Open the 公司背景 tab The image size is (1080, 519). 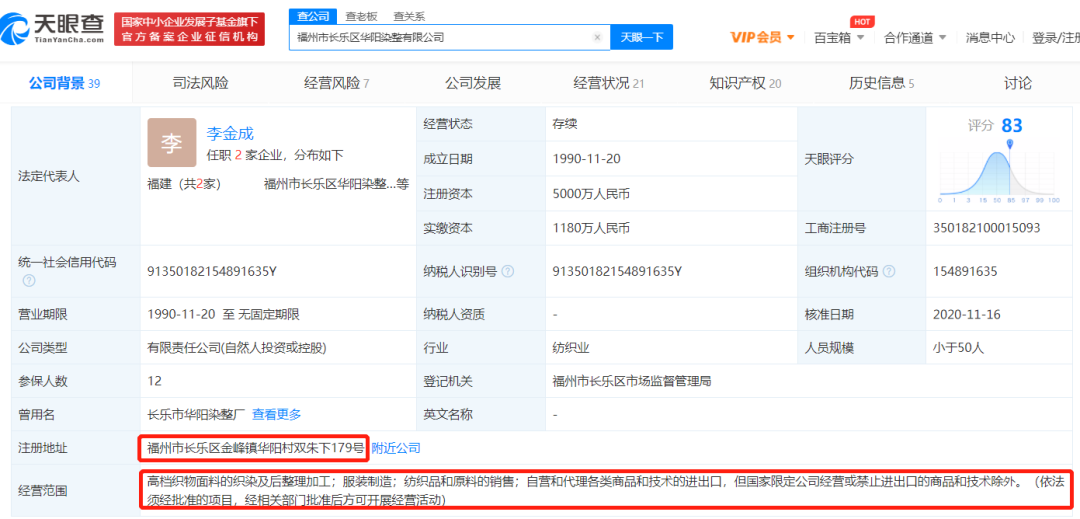point(65,84)
